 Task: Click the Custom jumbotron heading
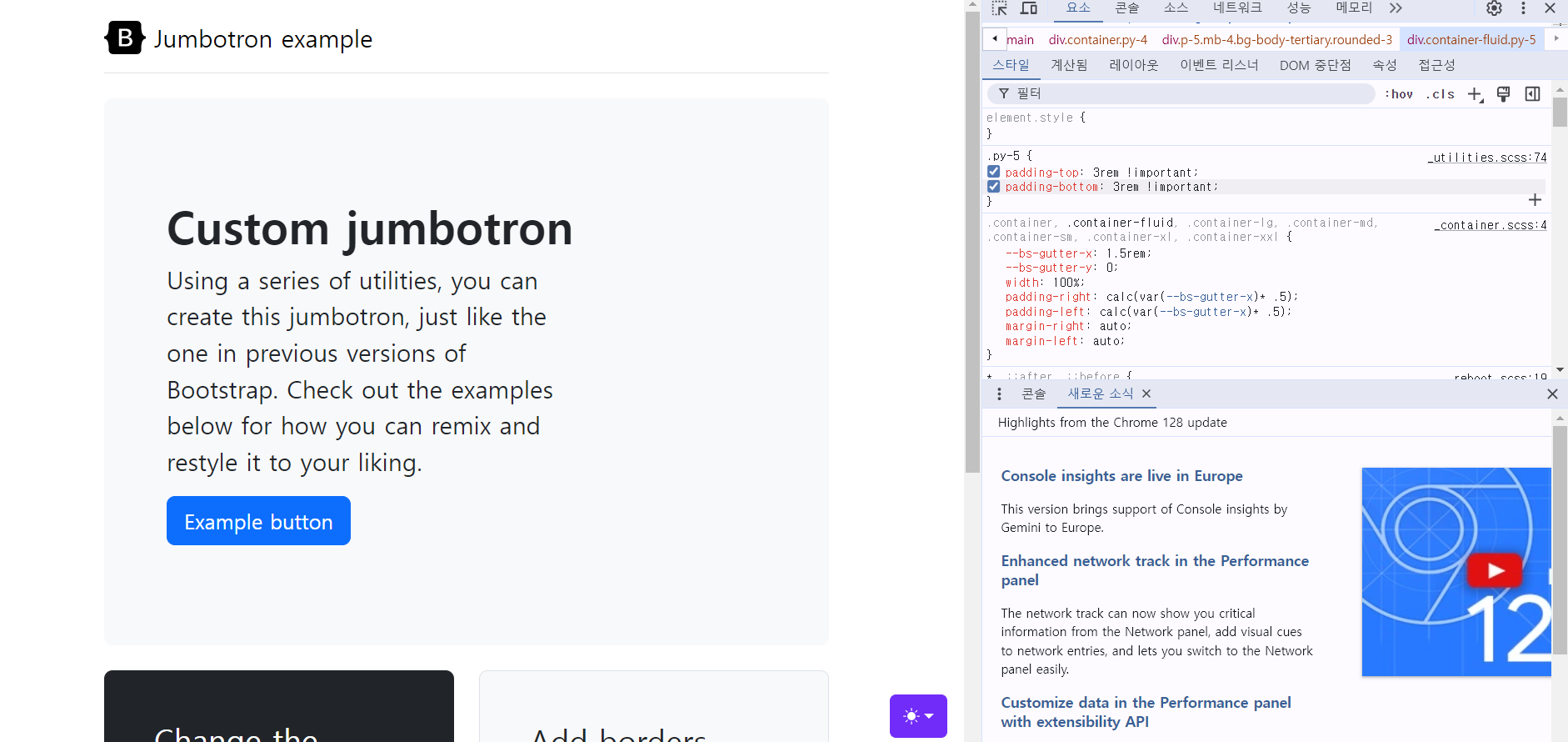(x=370, y=228)
